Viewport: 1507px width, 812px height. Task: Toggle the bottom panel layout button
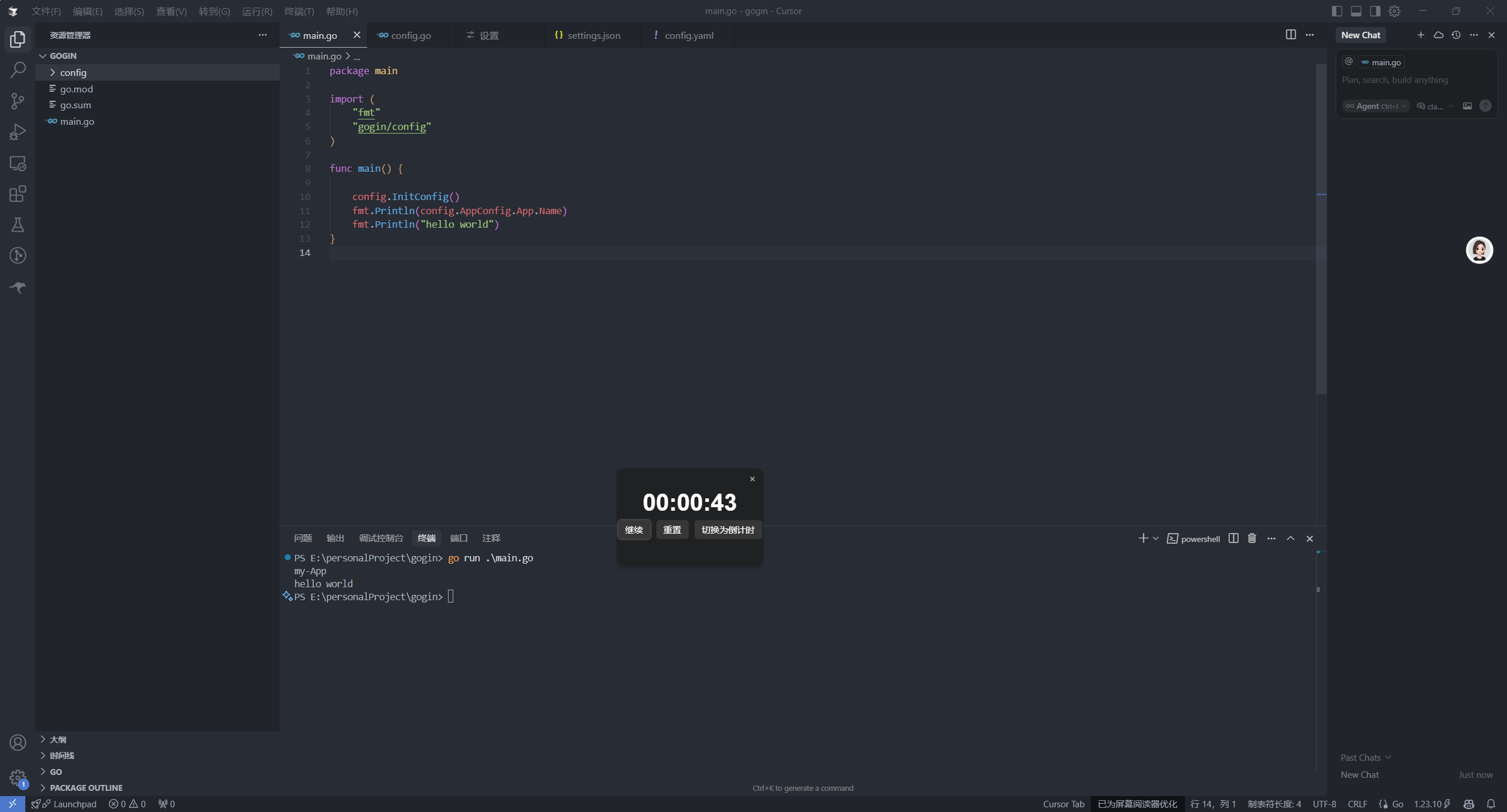coord(1356,11)
